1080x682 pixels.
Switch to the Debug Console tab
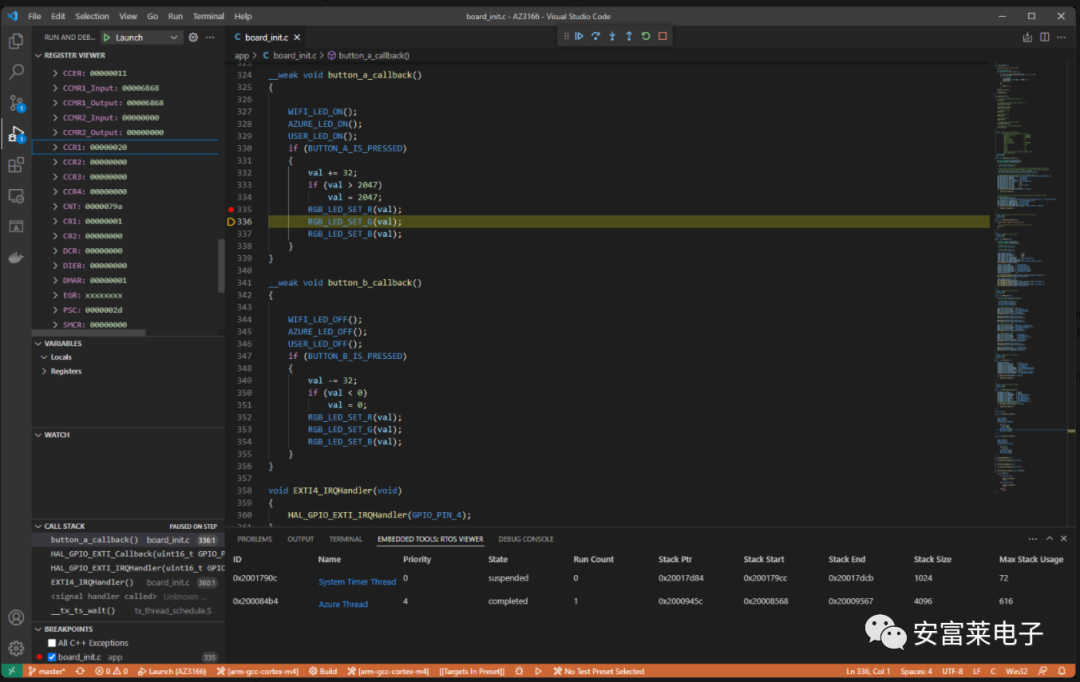(x=526, y=539)
